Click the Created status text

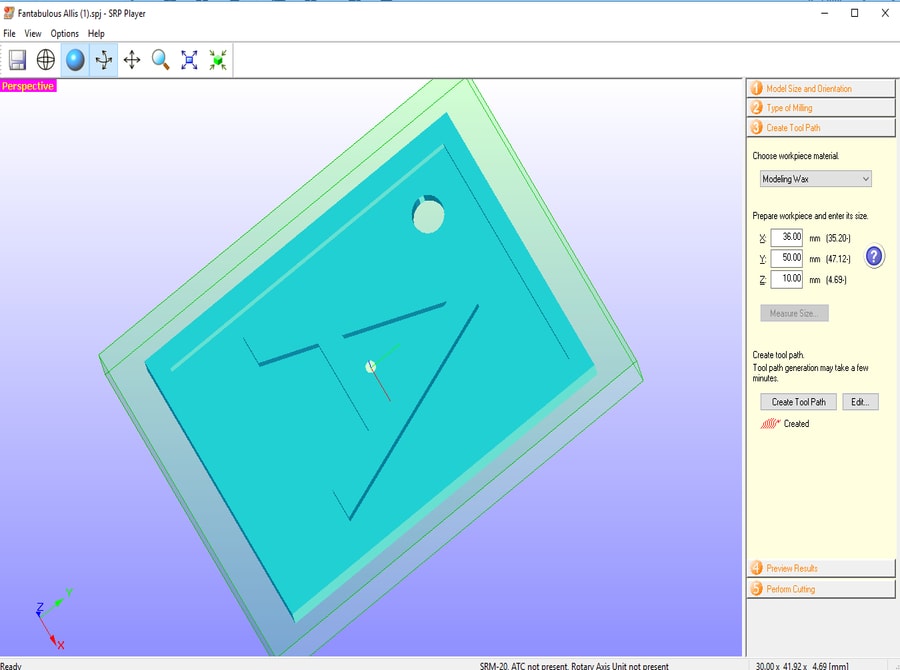pyautogui.click(x=797, y=424)
